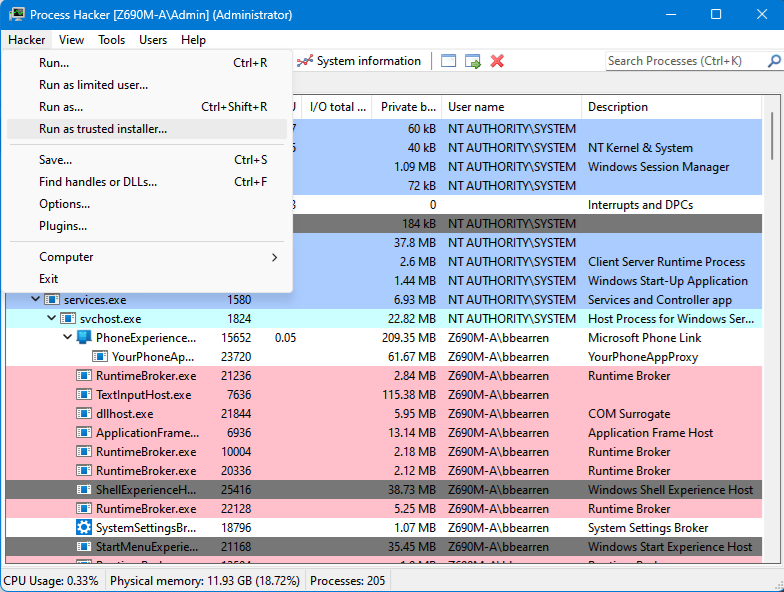
Task: Click the find window and thread icon
Action: (x=472, y=61)
